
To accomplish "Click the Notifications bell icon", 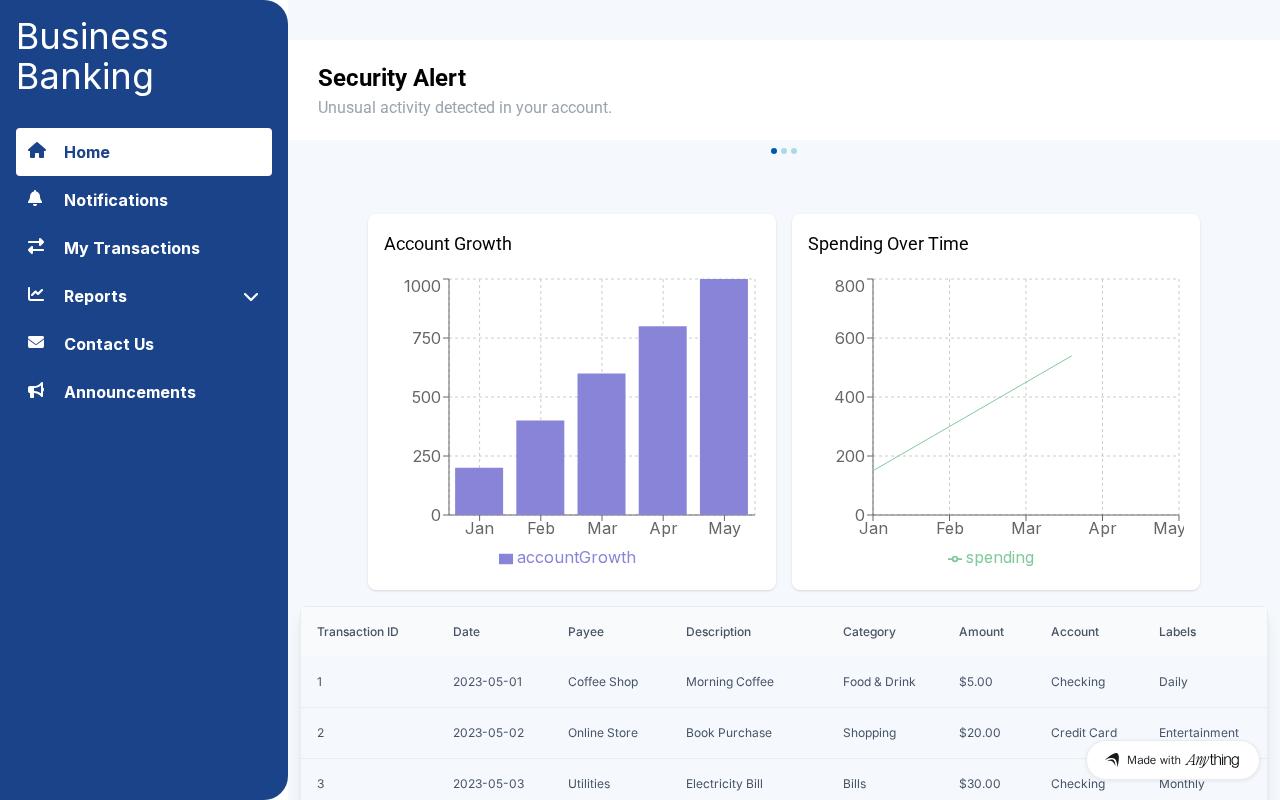I will coord(36,199).
